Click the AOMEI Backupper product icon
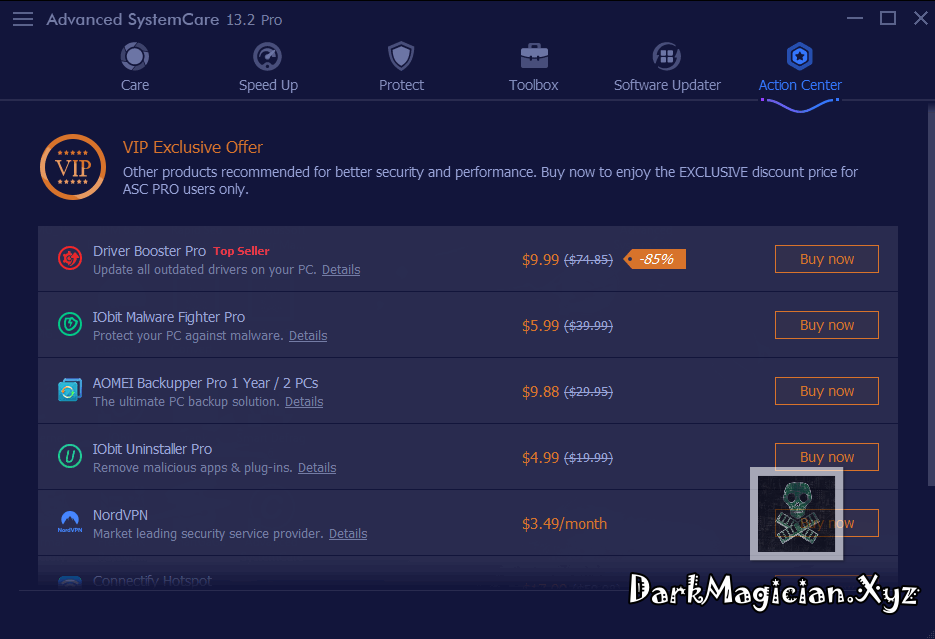935x639 pixels. [x=70, y=390]
